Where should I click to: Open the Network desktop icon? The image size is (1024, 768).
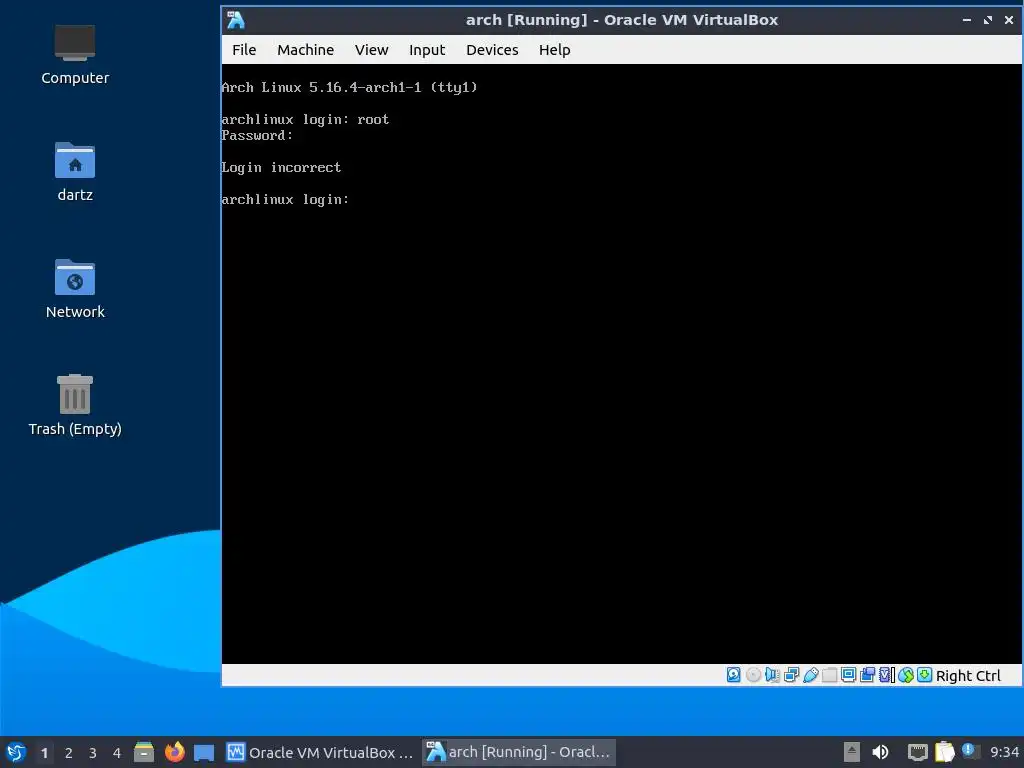point(75,289)
